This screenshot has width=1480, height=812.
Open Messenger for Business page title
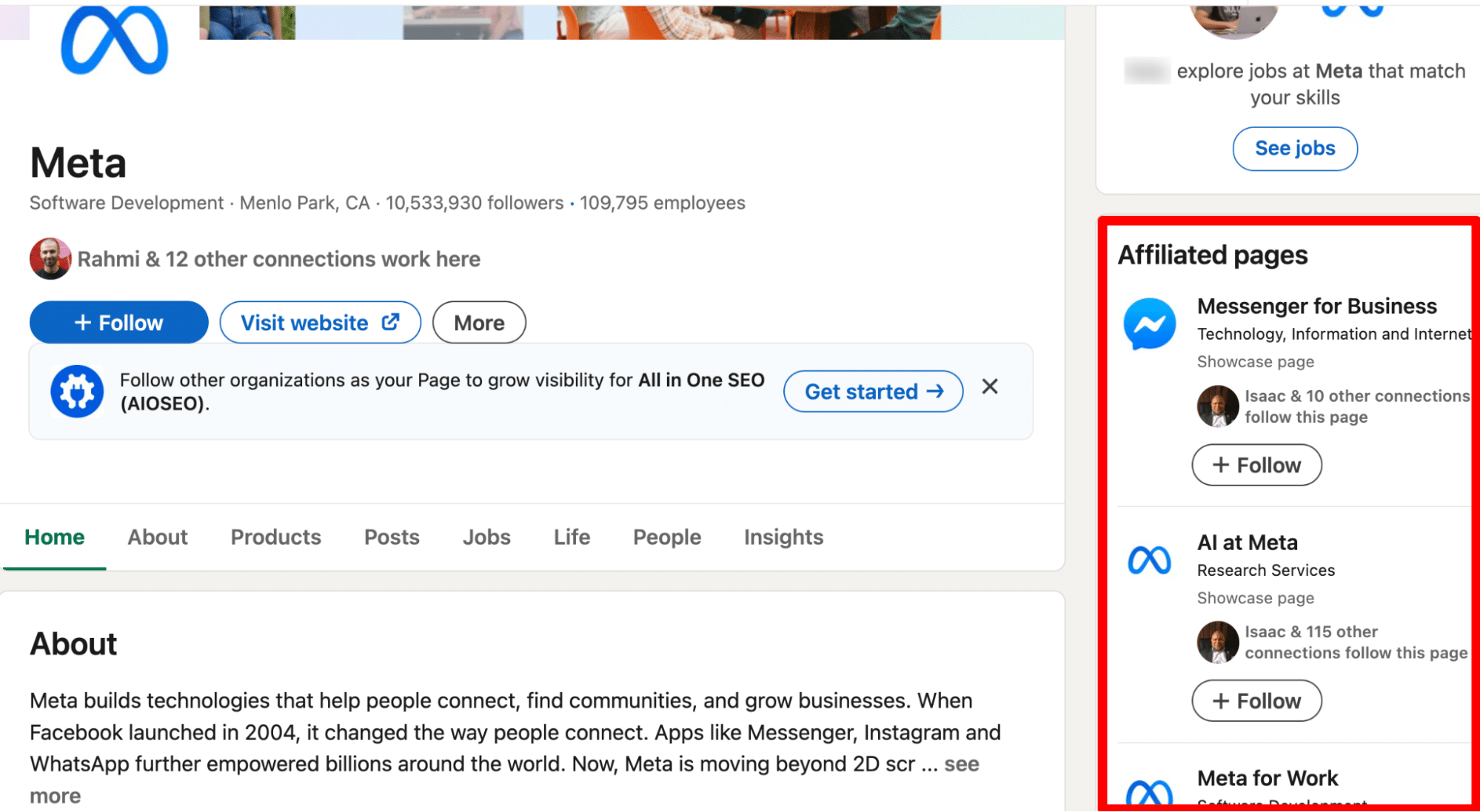tap(1316, 306)
